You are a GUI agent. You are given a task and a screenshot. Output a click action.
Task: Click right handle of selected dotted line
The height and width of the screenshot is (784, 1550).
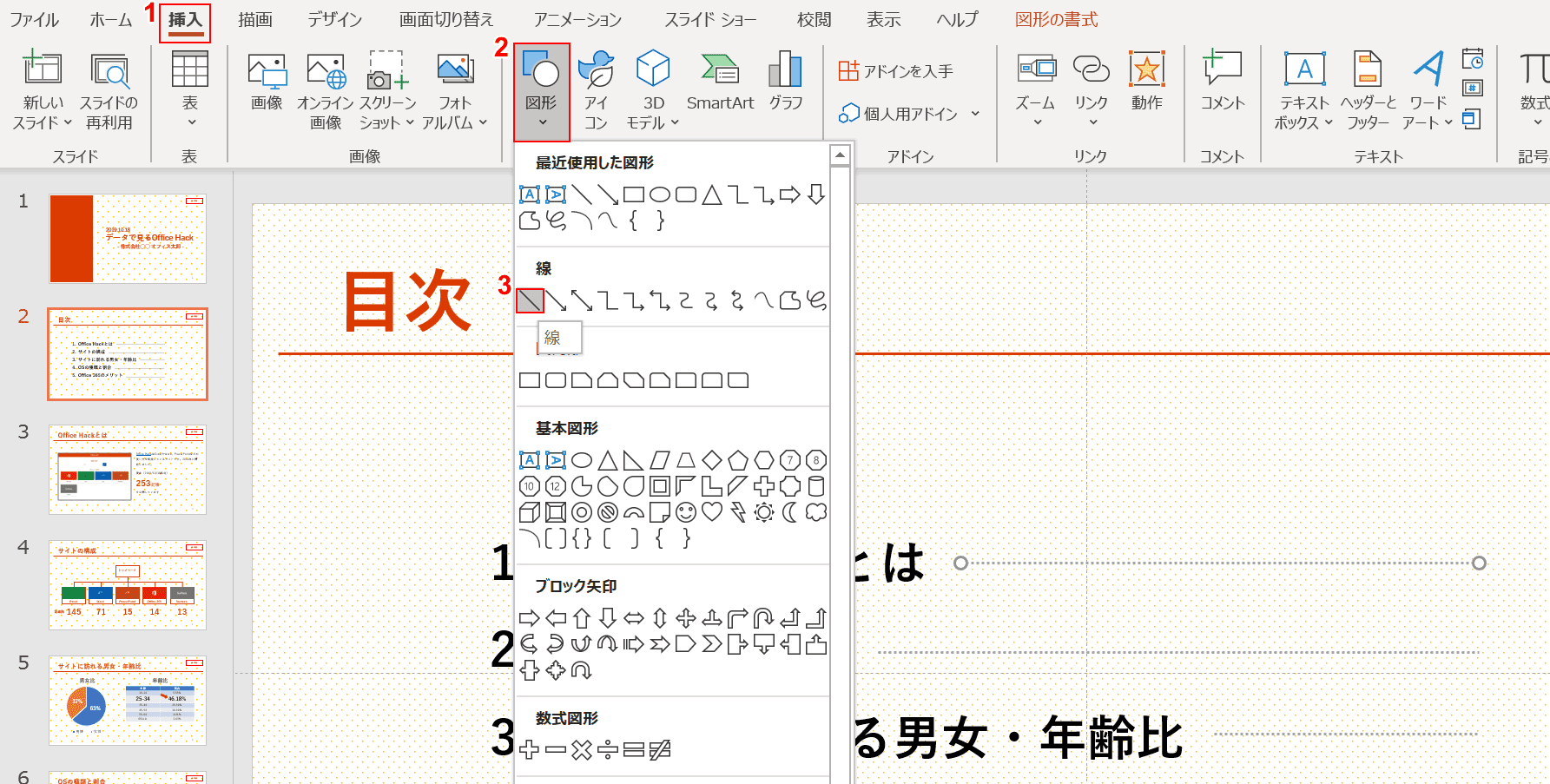[1479, 563]
